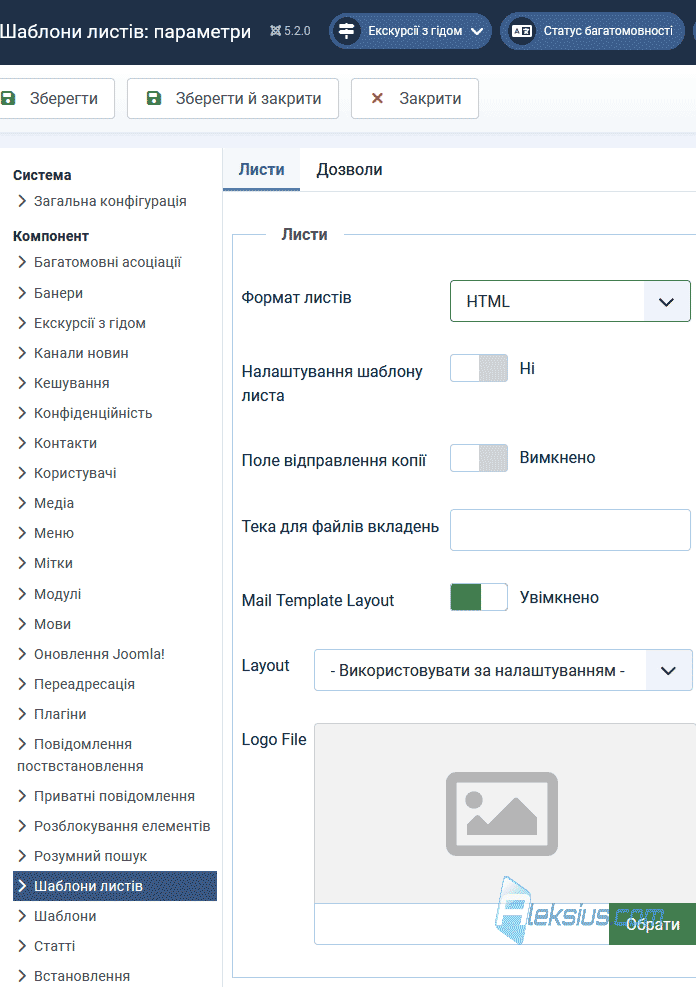Open the Layout selection dropdown

tap(503, 670)
